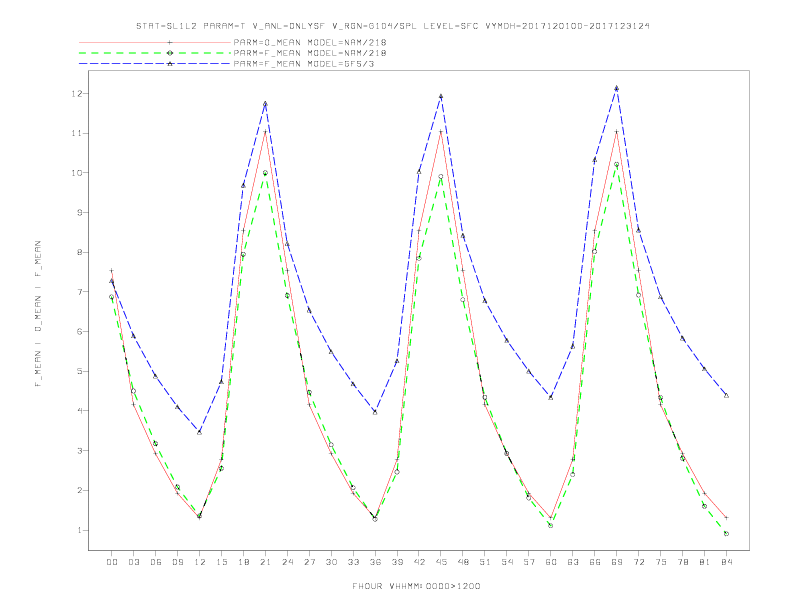Click y-axis tick label 5
This screenshot has width=792, height=612.
[x=80, y=371]
